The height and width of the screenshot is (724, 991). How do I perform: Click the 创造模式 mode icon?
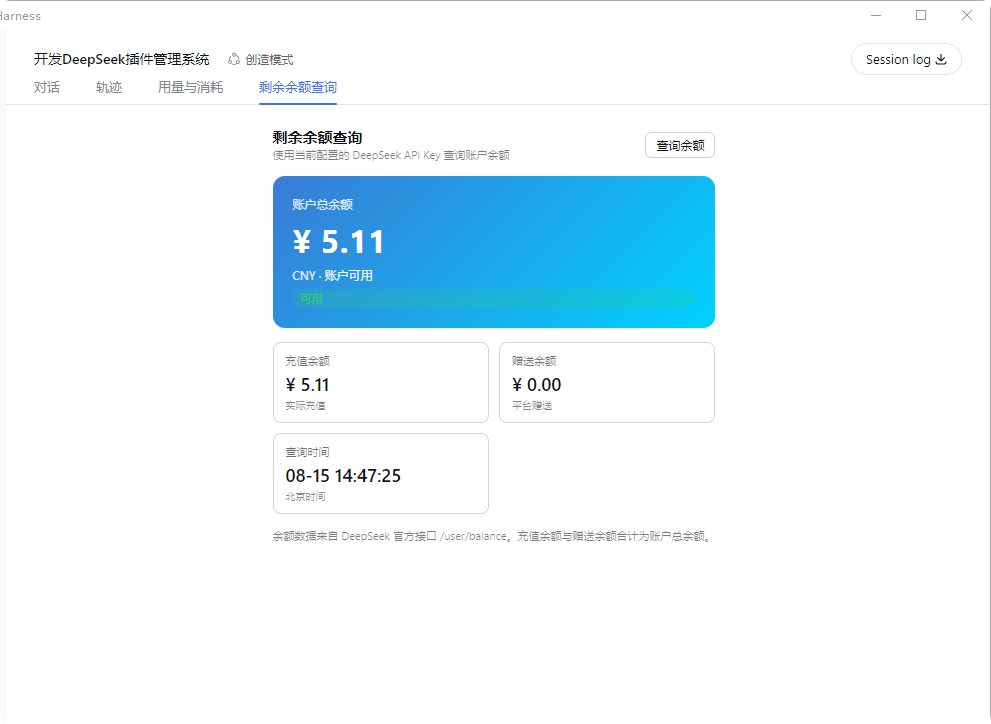[234, 59]
